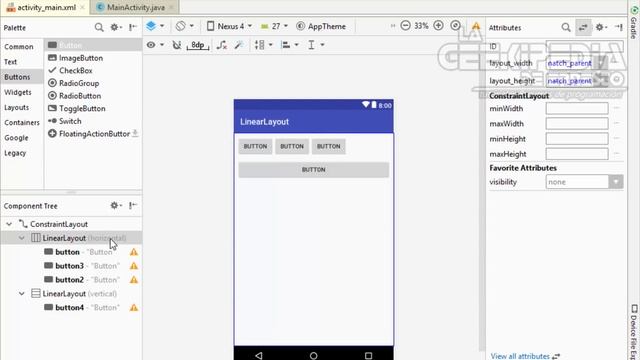Click the maxHeight input field
This screenshot has width=640, height=360.
coord(577,154)
